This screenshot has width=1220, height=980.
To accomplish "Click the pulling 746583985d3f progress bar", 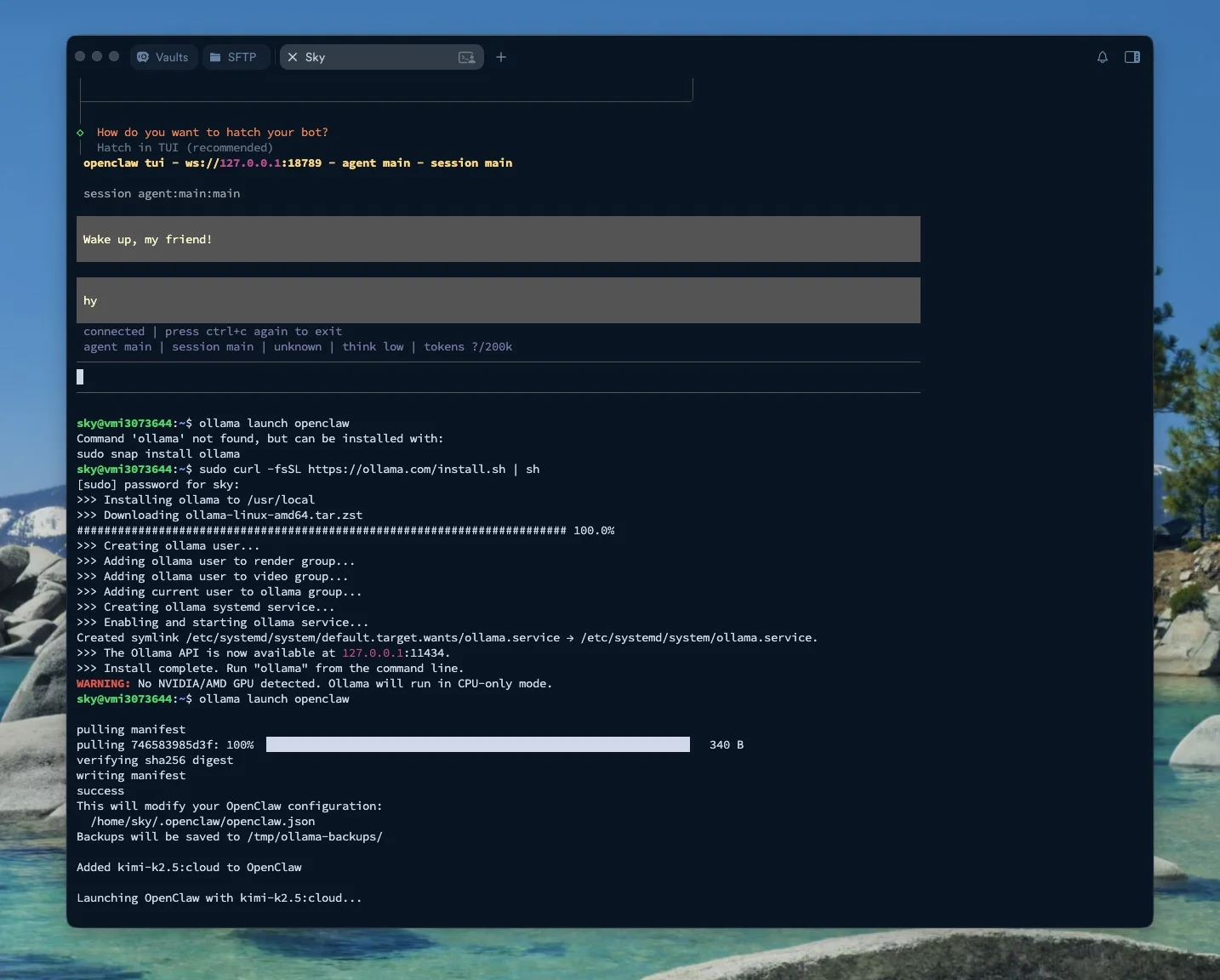I will click(x=478, y=744).
